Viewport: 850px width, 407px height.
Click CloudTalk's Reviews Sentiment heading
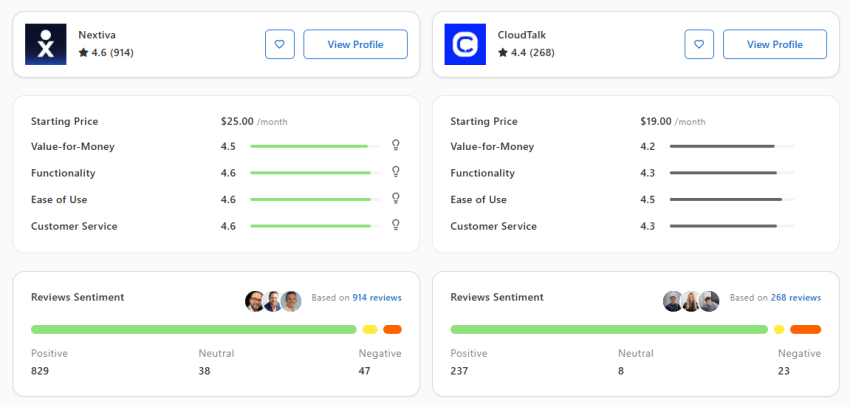click(497, 297)
